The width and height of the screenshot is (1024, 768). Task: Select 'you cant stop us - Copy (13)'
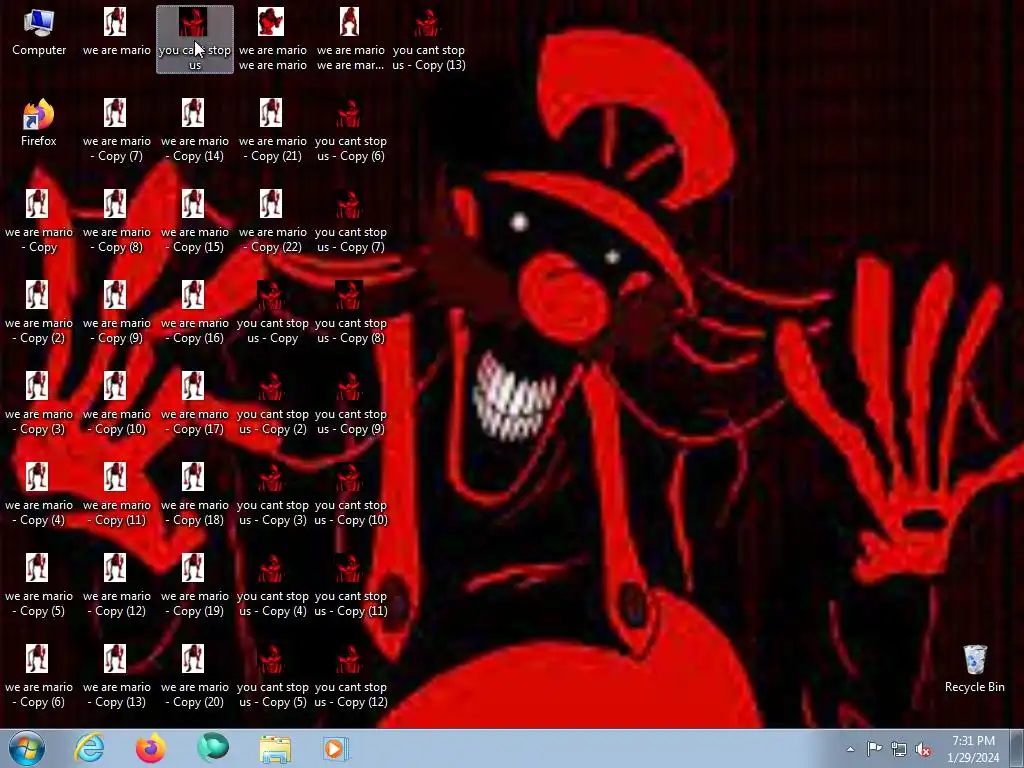click(429, 39)
